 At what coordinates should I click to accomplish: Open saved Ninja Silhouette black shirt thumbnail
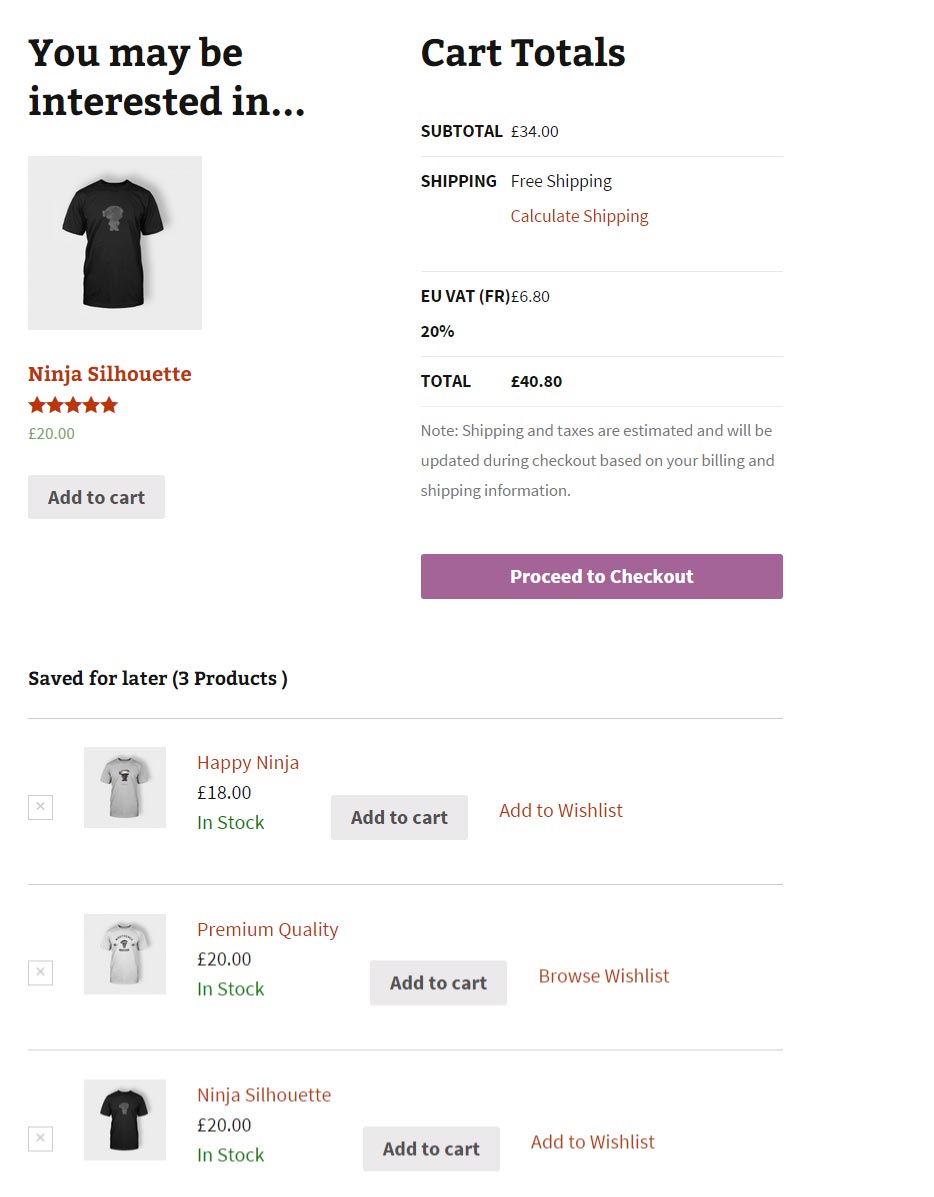(125, 1119)
